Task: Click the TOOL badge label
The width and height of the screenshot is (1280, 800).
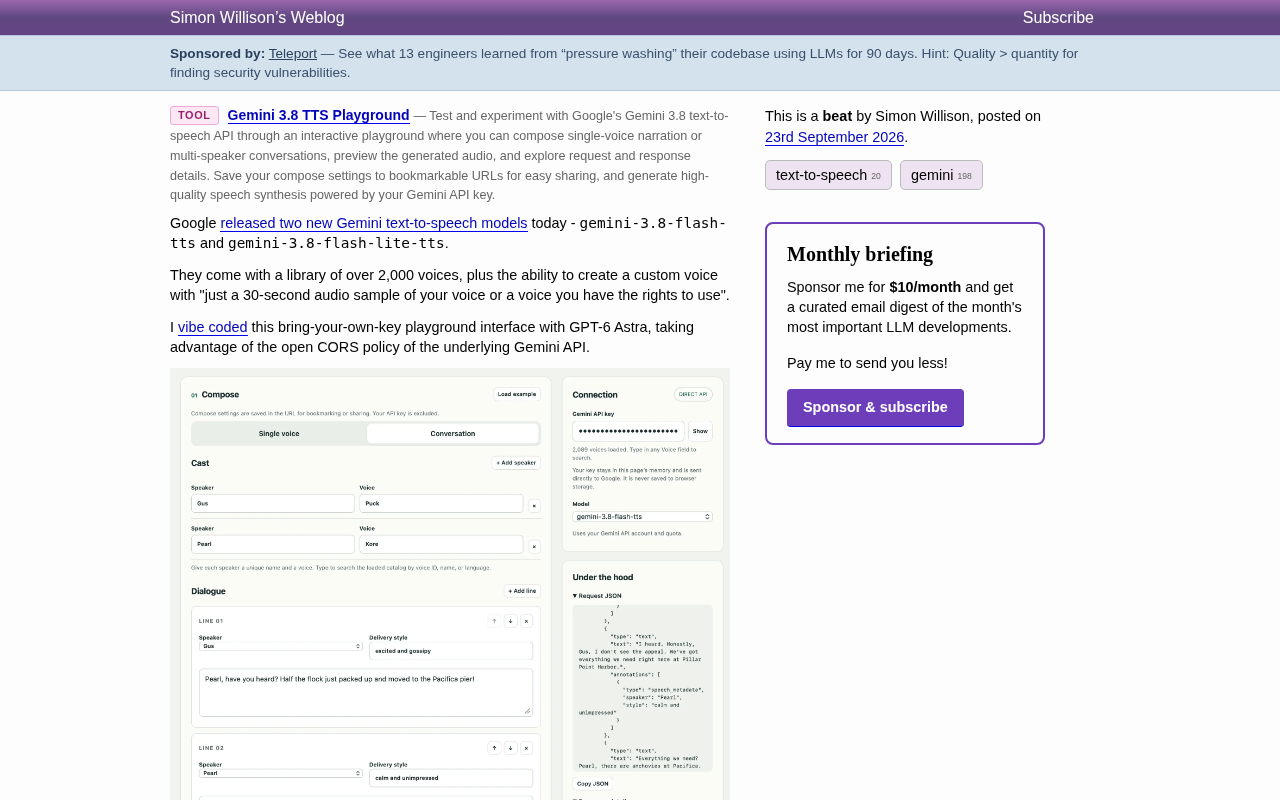Action: tap(194, 116)
